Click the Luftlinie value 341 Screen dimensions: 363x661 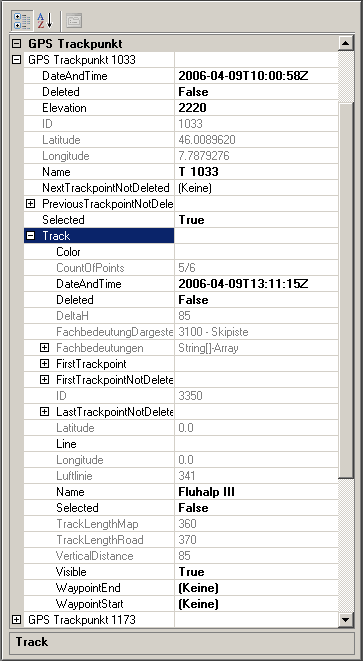pyautogui.click(x=187, y=476)
